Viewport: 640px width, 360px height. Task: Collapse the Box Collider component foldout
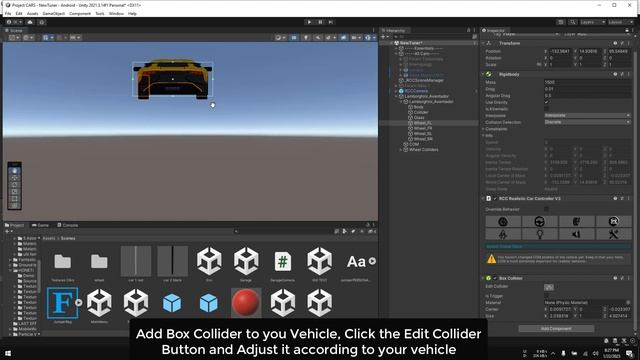pyautogui.click(x=483, y=278)
